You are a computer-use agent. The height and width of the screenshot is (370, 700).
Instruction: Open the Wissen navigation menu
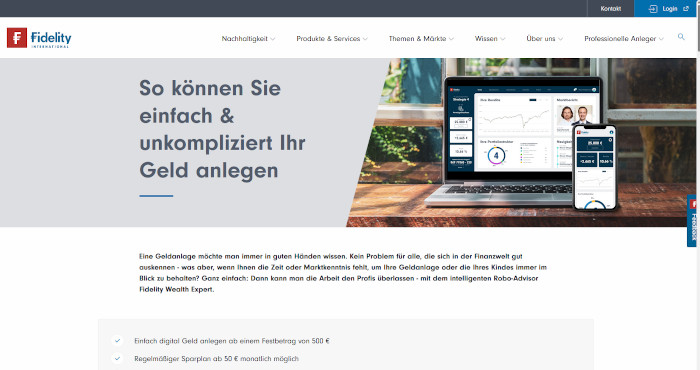point(490,39)
